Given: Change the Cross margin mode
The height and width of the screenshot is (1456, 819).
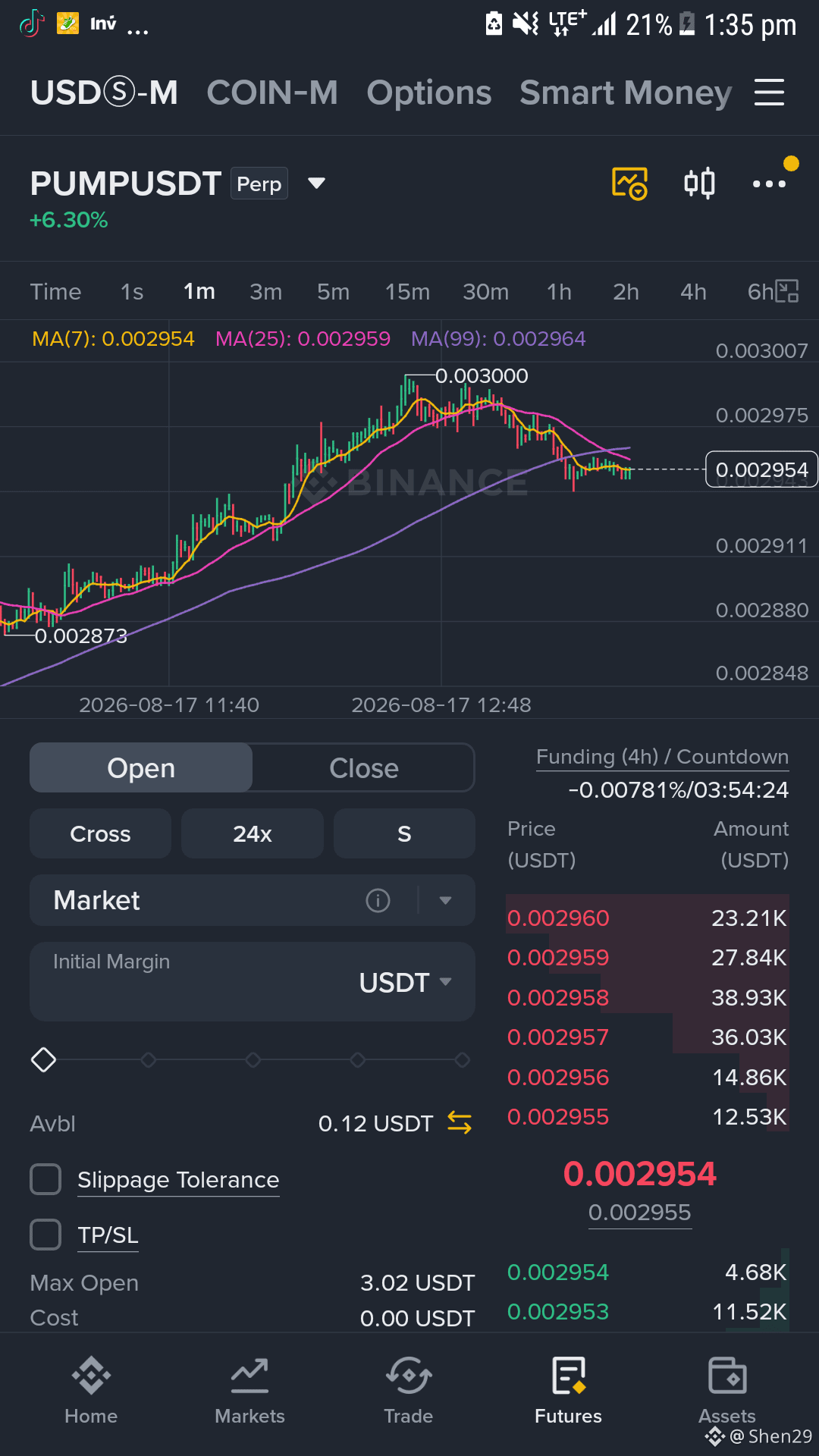Looking at the screenshot, I should pos(100,833).
